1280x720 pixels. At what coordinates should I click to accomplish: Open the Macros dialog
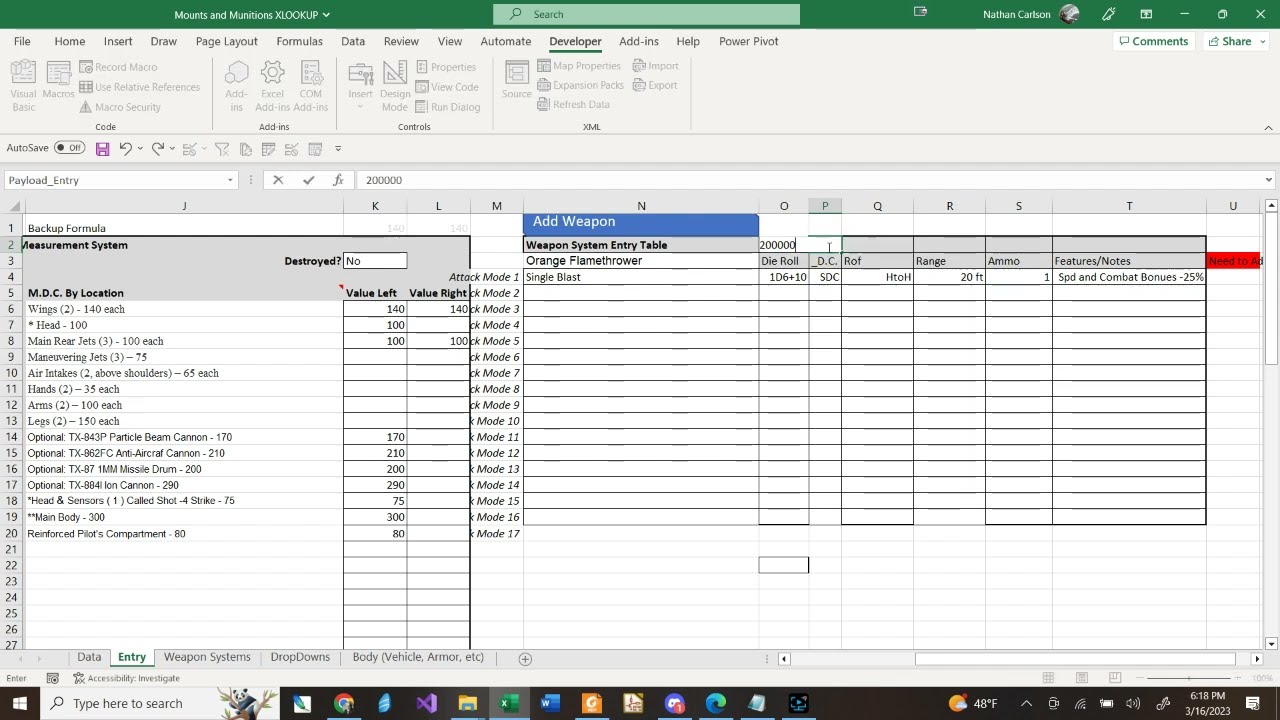tap(58, 80)
